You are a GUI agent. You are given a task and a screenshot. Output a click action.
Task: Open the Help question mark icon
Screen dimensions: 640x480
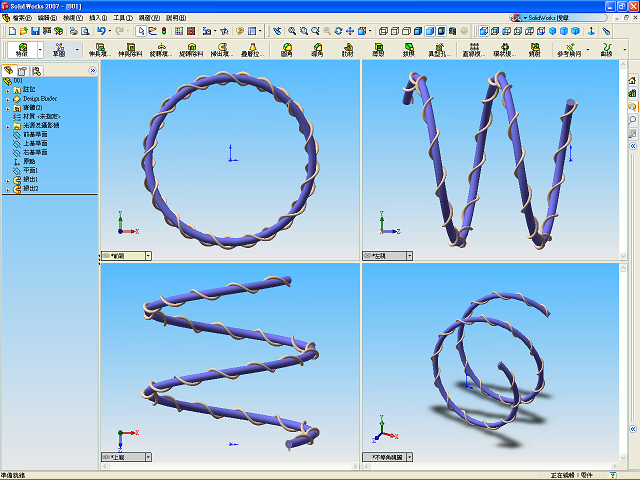click(x=240, y=31)
